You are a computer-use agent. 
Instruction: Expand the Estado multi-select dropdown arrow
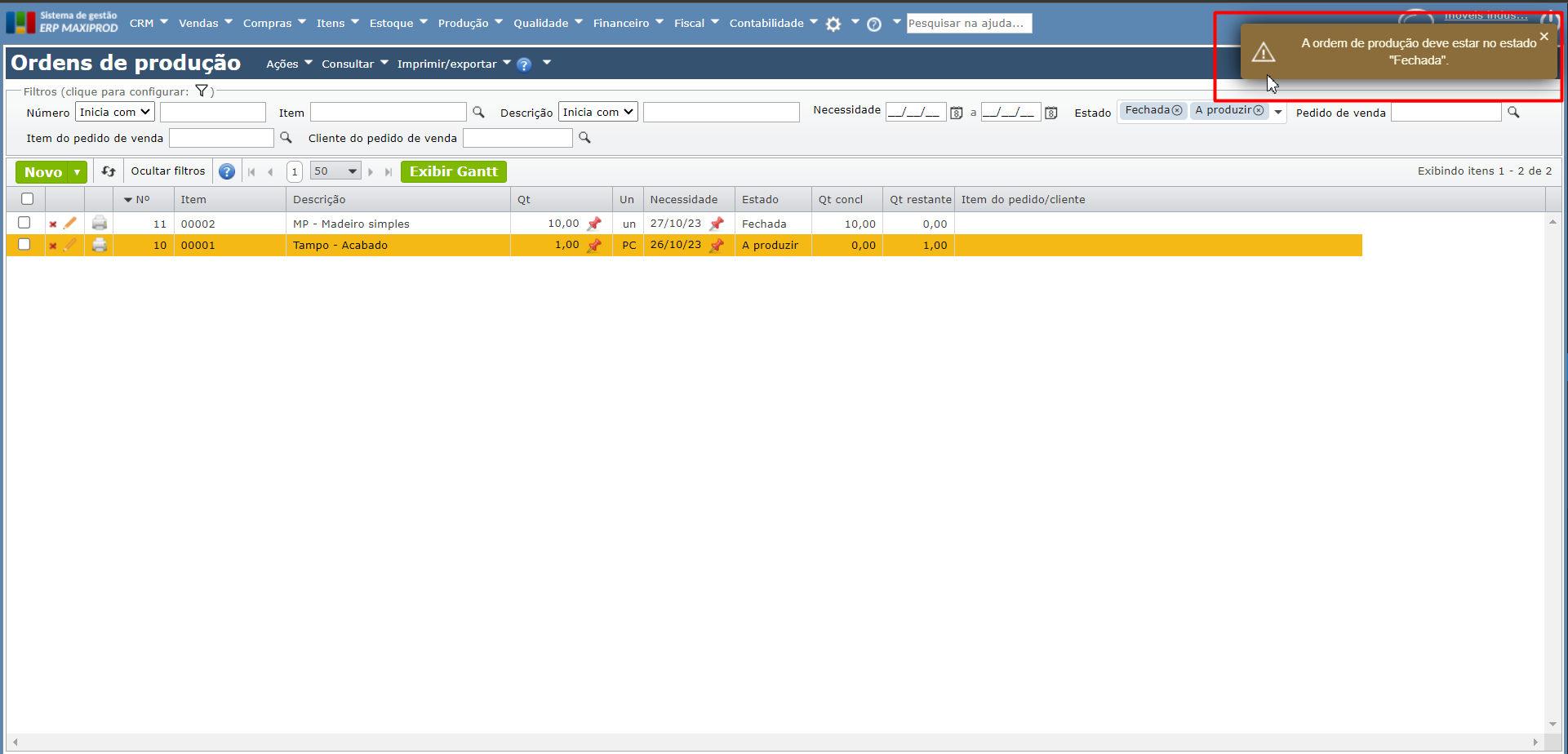[x=1278, y=113]
